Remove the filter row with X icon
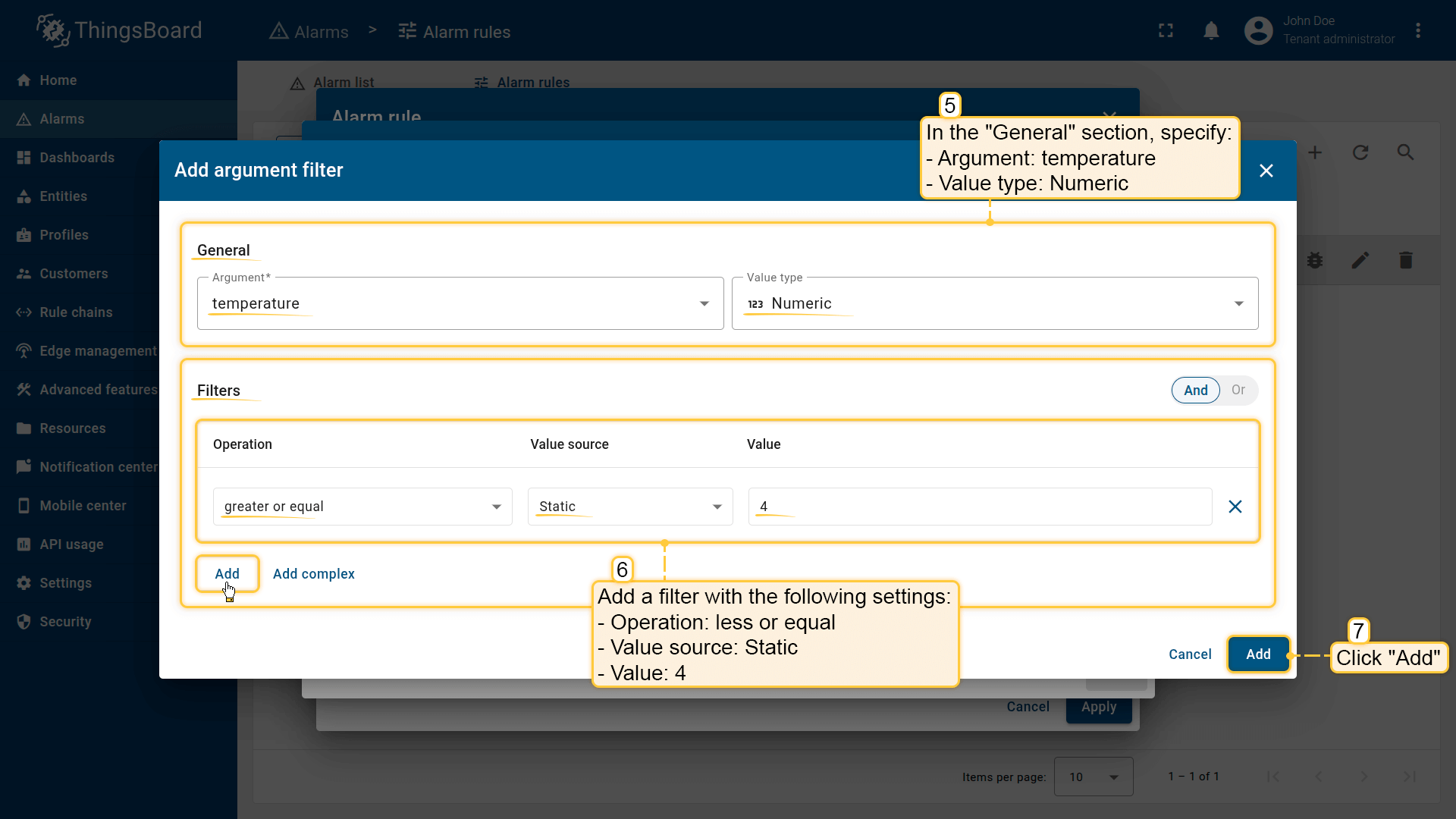Image resolution: width=1456 pixels, height=819 pixels. coord(1235,507)
